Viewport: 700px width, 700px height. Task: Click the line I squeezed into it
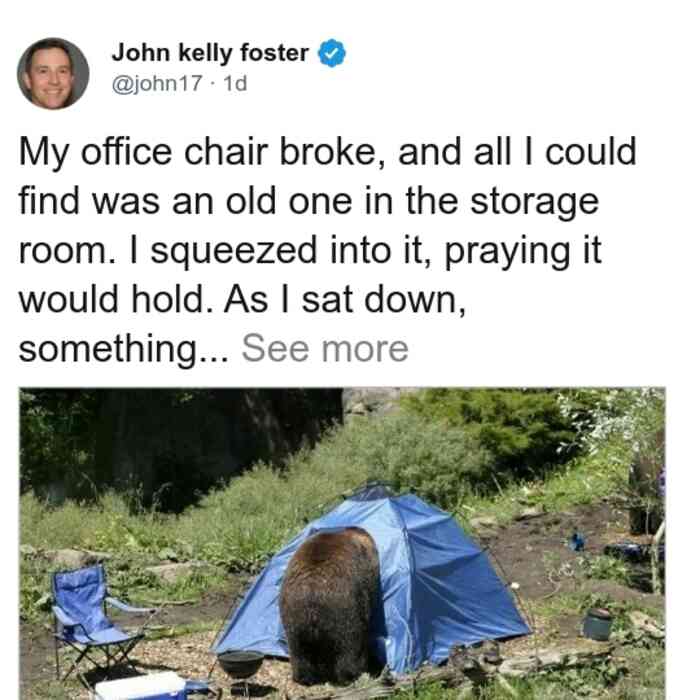tap(310, 251)
